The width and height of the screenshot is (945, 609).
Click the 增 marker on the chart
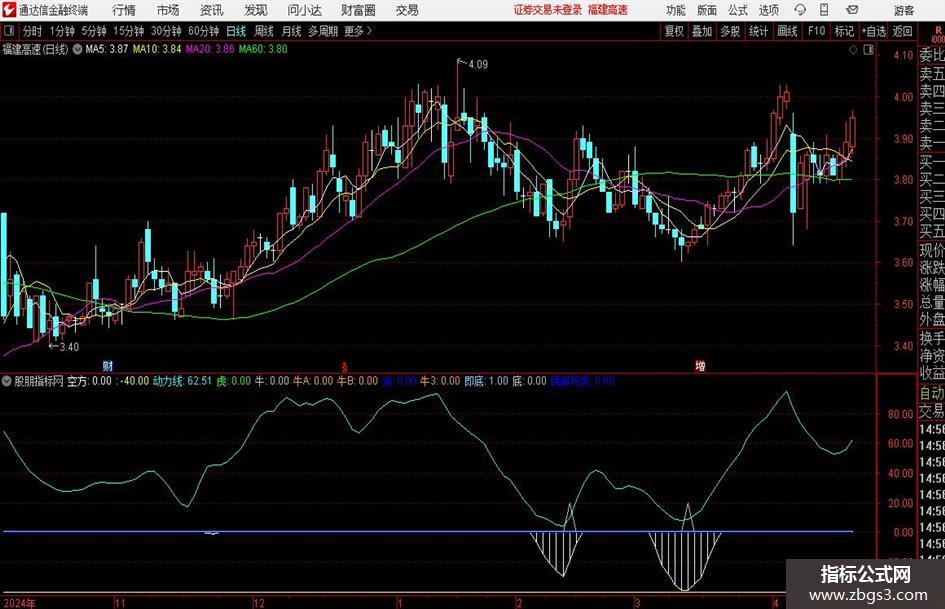(x=700, y=365)
